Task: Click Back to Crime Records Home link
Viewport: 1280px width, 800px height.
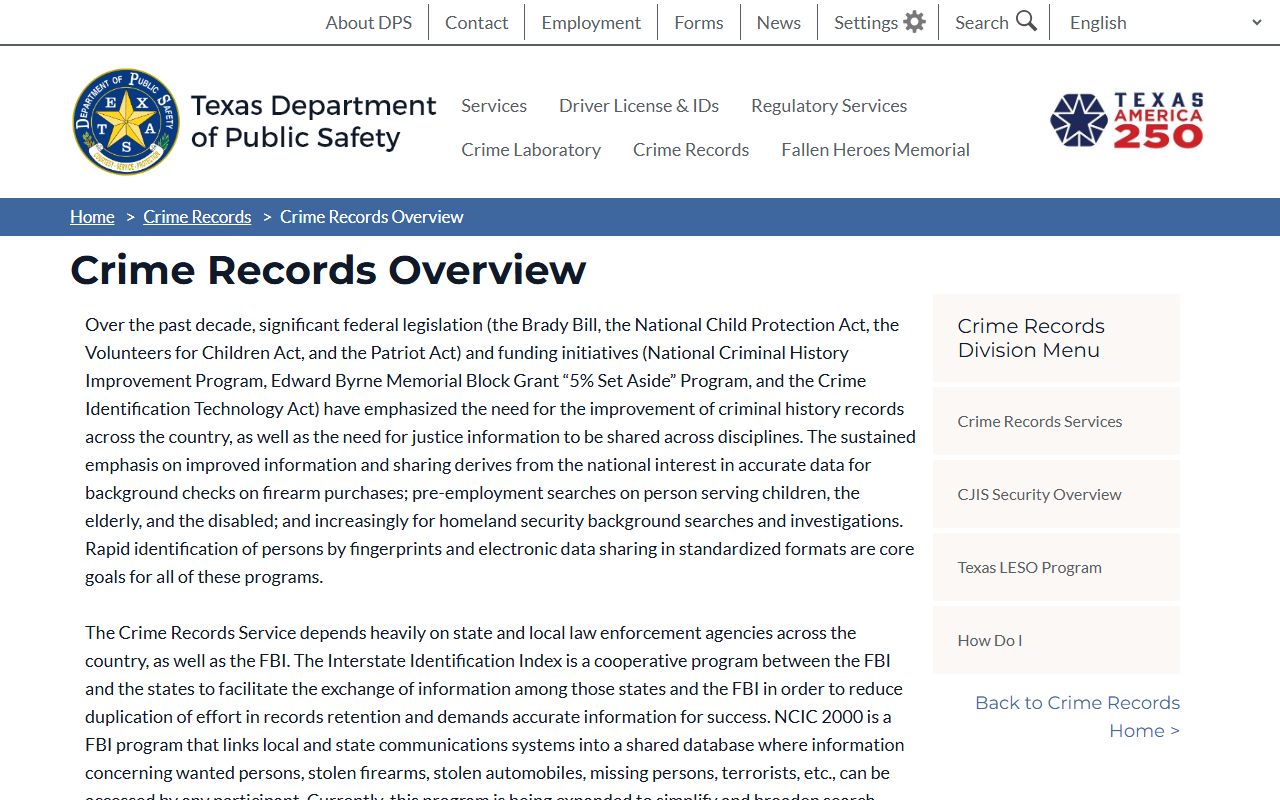Action: click(1077, 716)
